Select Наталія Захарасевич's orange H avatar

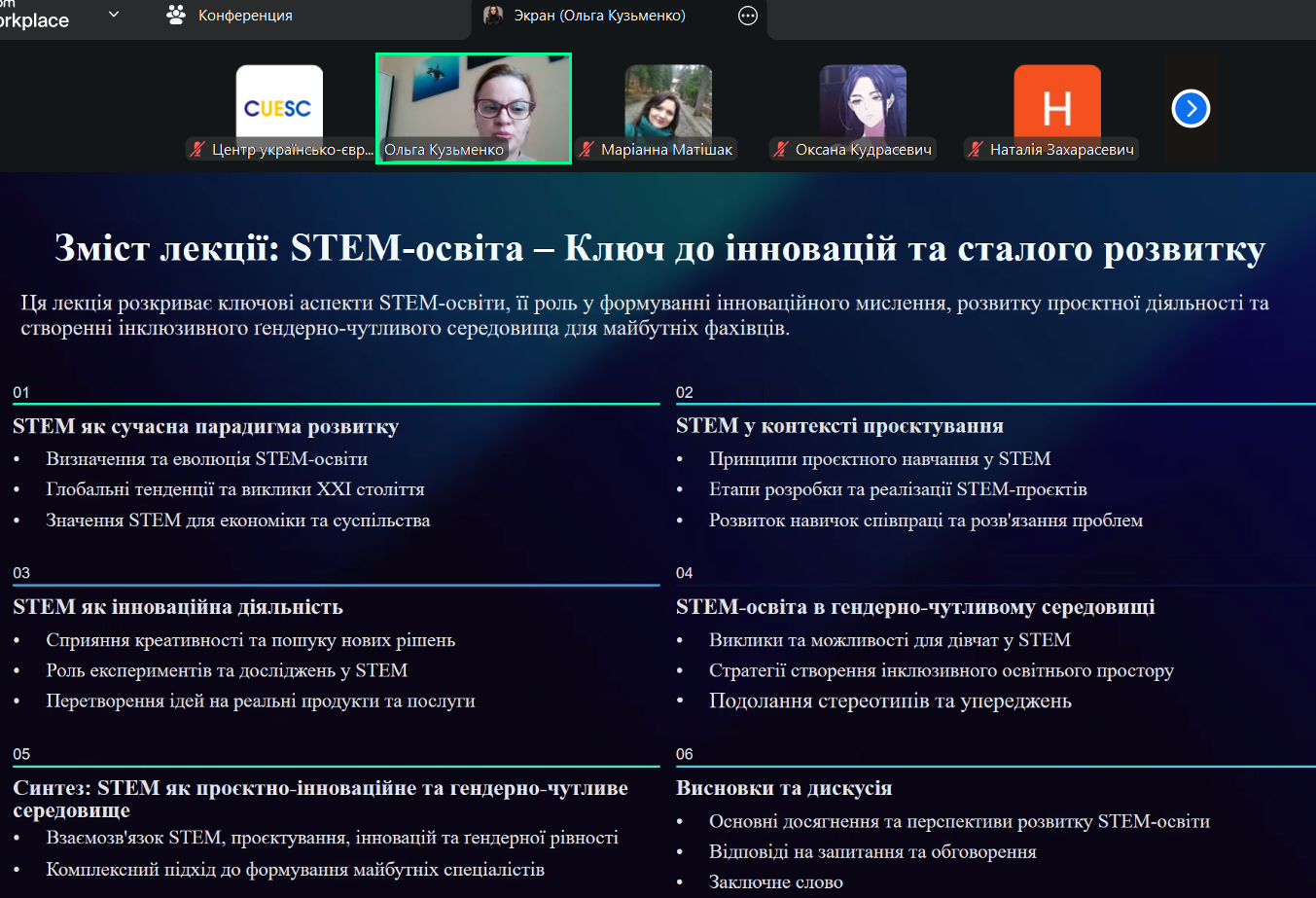pyautogui.click(x=1057, y=103)
